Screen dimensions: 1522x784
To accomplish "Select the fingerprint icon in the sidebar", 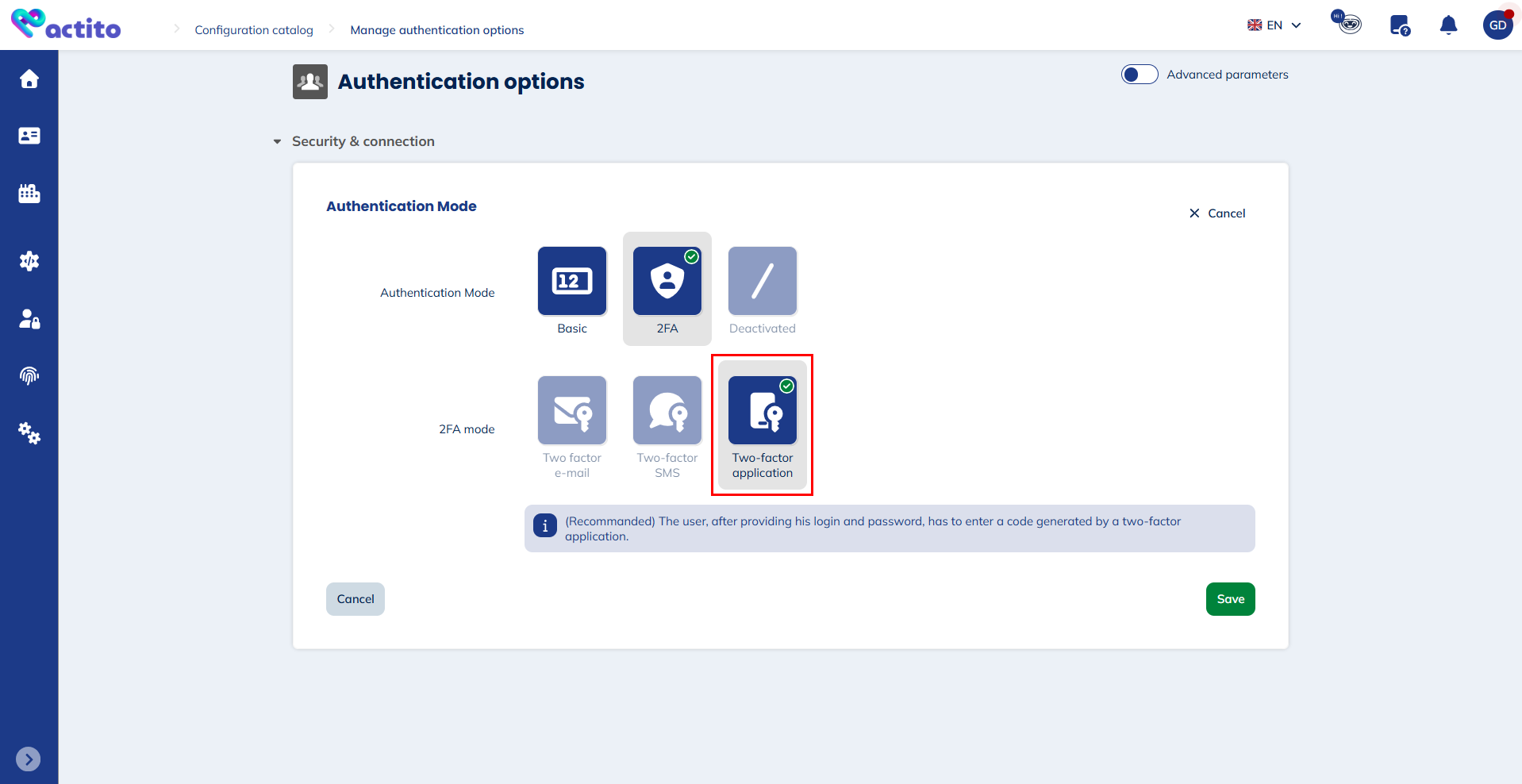I will 29,375.
